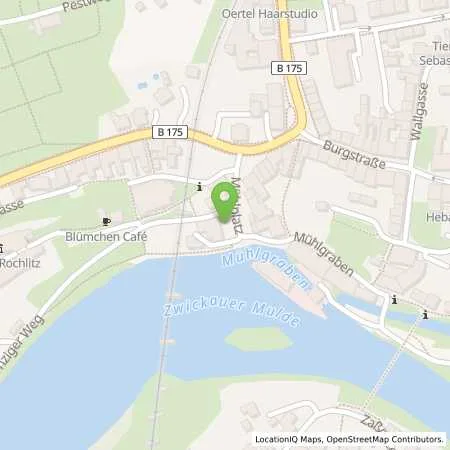
Task: Click the café cup icon above Blümchen Café
Action: point(106,221)
